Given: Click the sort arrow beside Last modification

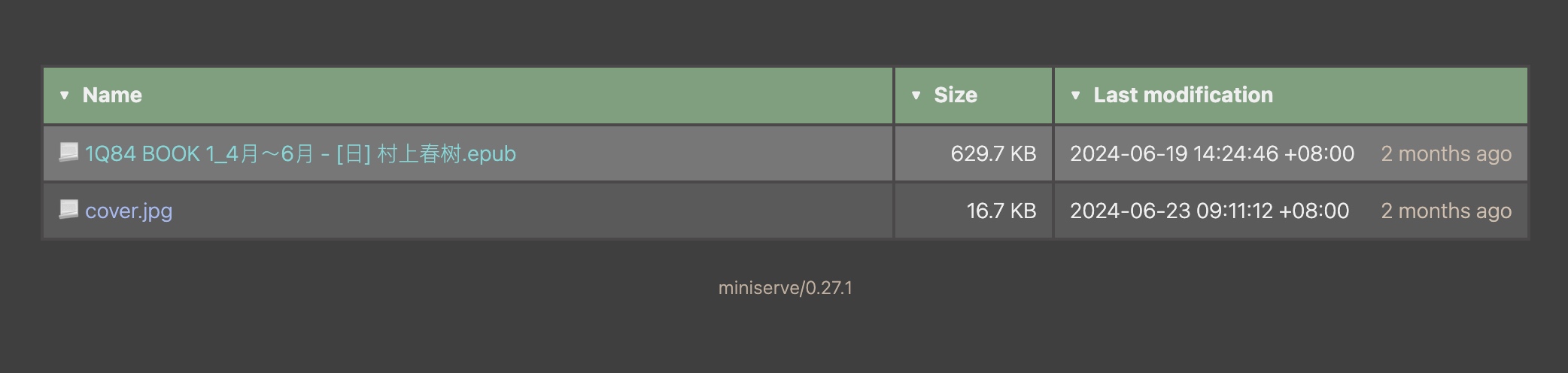Looking at the screenshot, I should [x=1075, y=96].
